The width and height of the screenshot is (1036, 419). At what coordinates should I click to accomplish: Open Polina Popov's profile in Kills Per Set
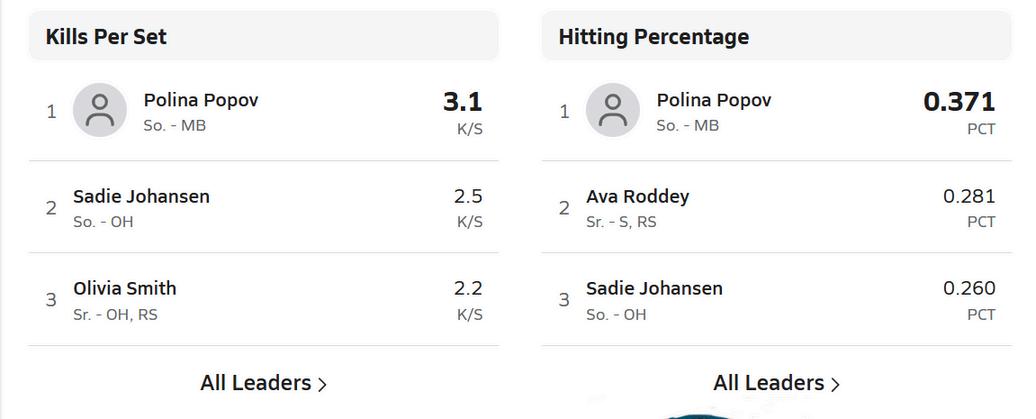pyautogui.click(x=200, y=100)
